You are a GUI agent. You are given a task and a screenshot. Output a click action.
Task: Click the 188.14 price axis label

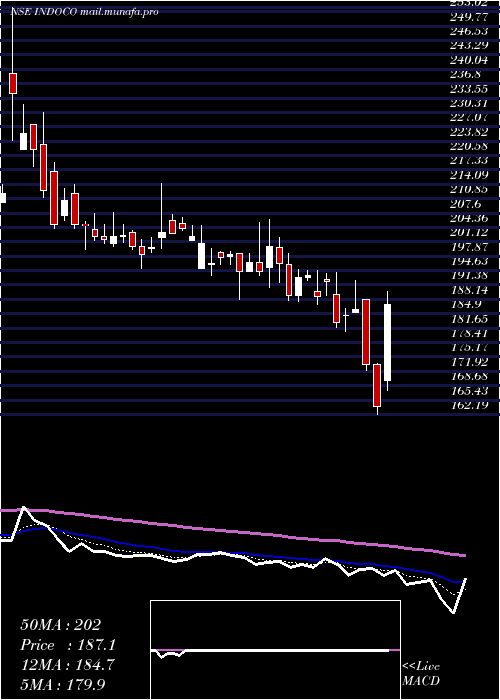click(x=471, y=289)
